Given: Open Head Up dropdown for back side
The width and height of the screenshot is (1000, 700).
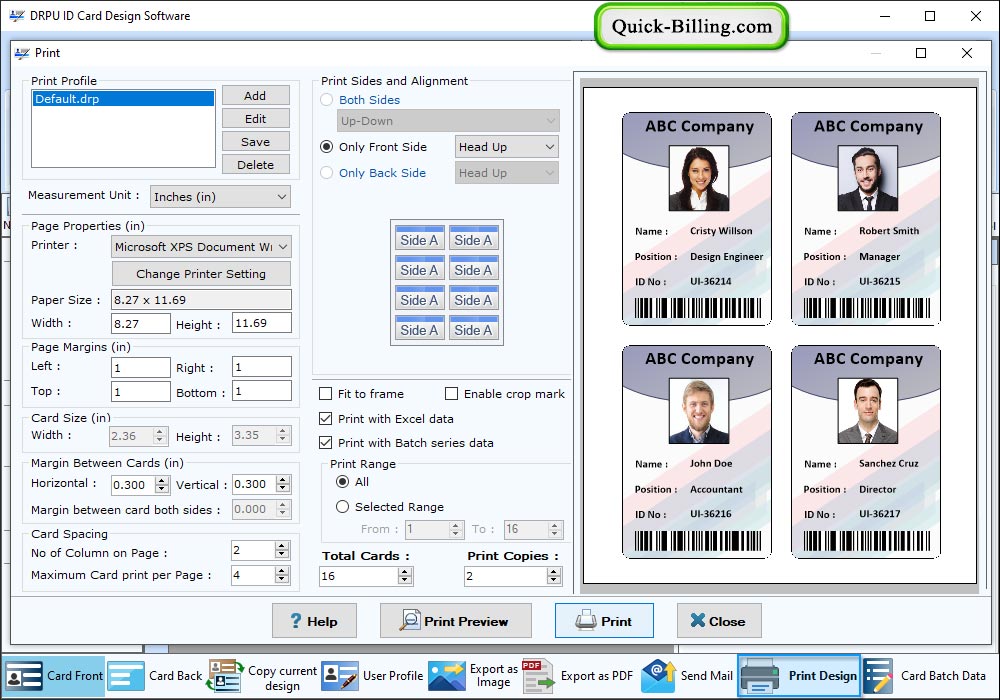Looking at the screenshot, I should coord(507,173).
